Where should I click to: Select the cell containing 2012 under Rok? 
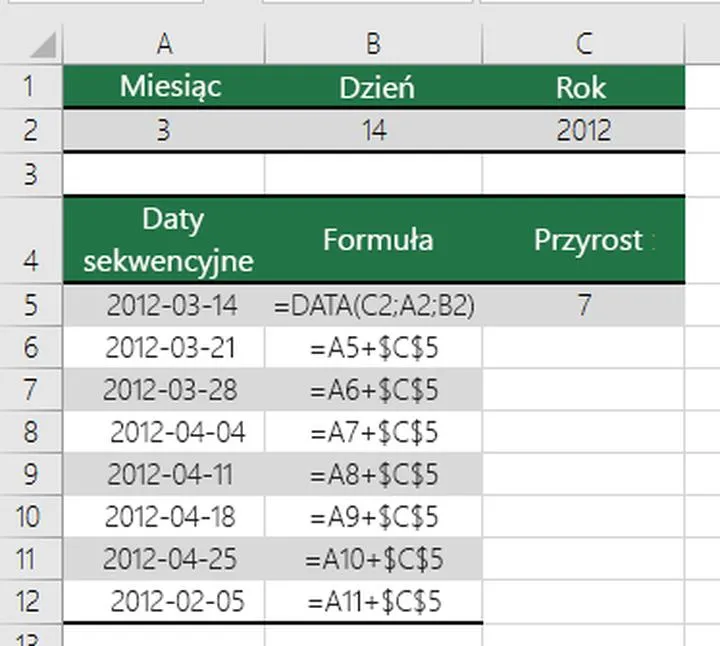[x=583, y=131]
